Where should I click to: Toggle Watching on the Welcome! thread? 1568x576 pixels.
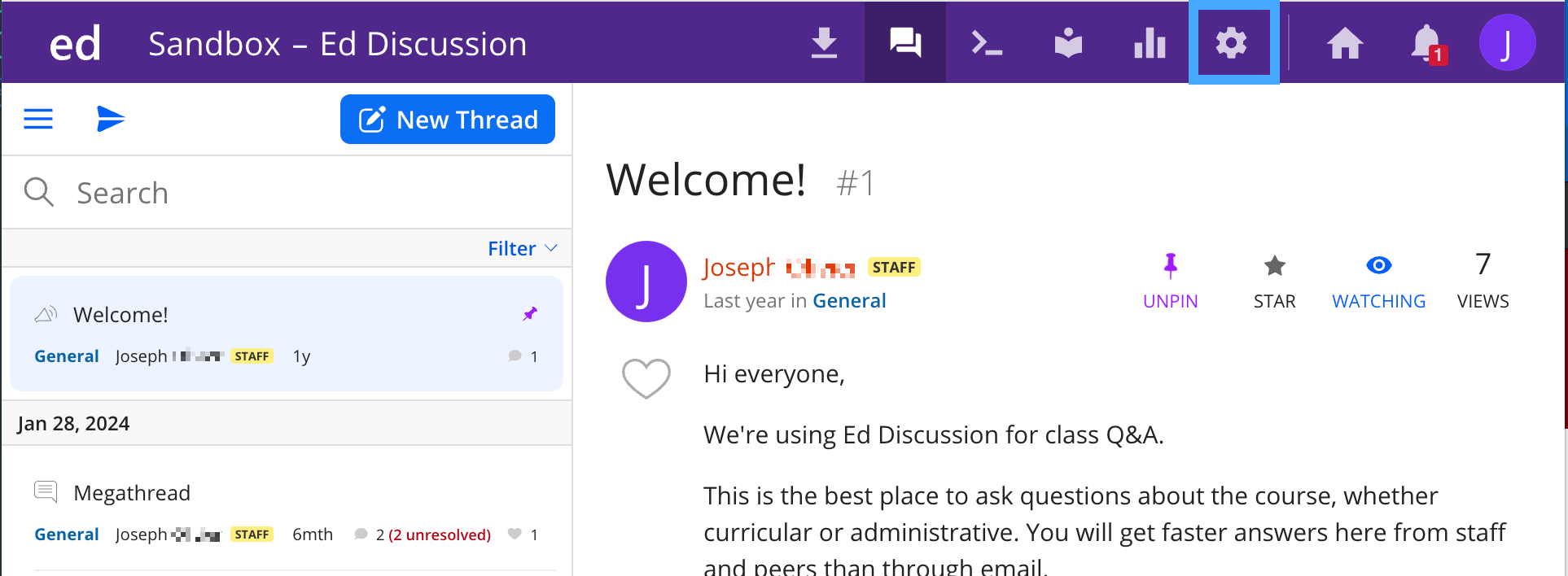[x=1378, y=281]
